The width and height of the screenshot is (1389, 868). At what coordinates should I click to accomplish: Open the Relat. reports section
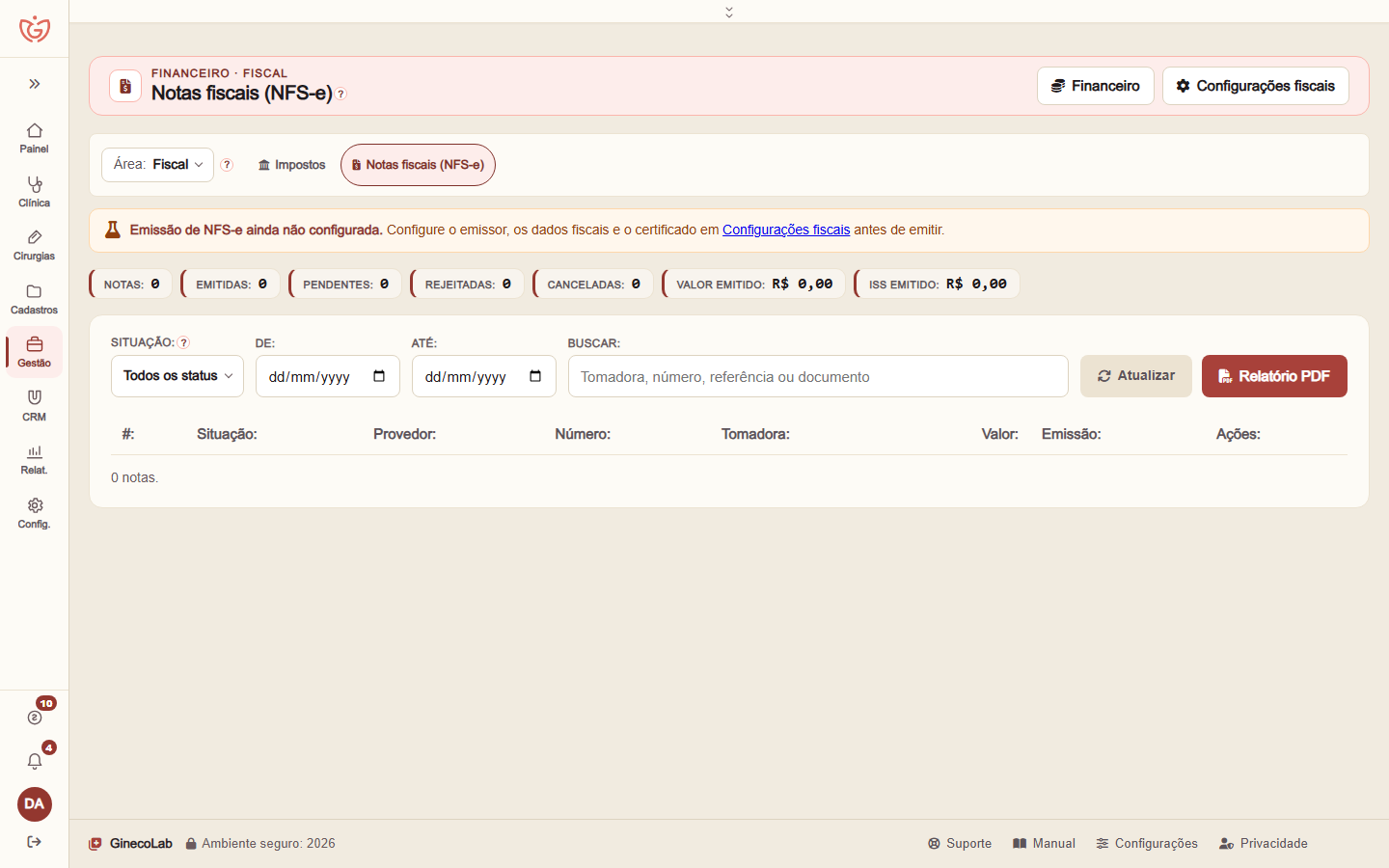tap(35, 459)
